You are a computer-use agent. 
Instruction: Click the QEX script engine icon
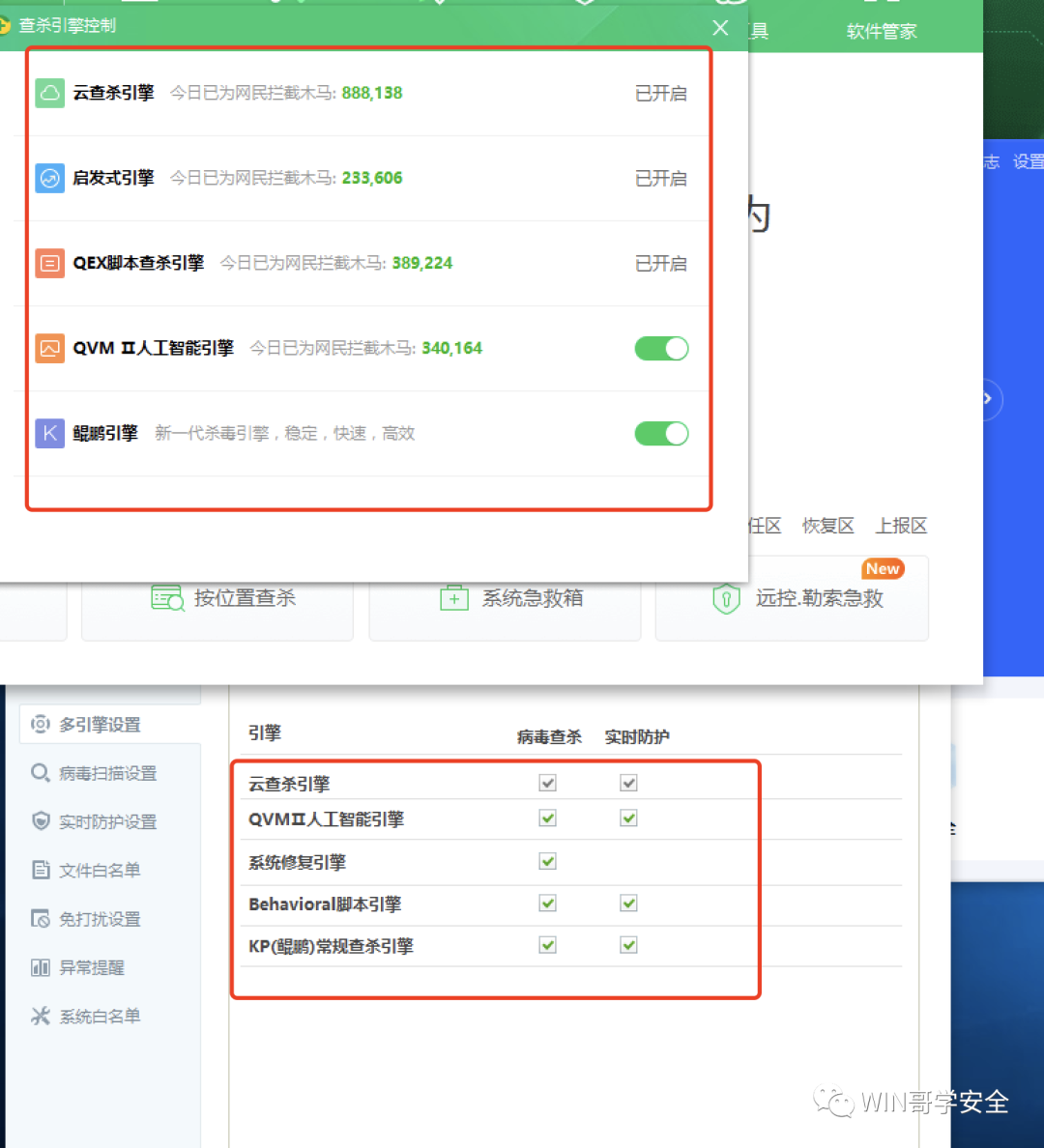click(x=50, y=263)
